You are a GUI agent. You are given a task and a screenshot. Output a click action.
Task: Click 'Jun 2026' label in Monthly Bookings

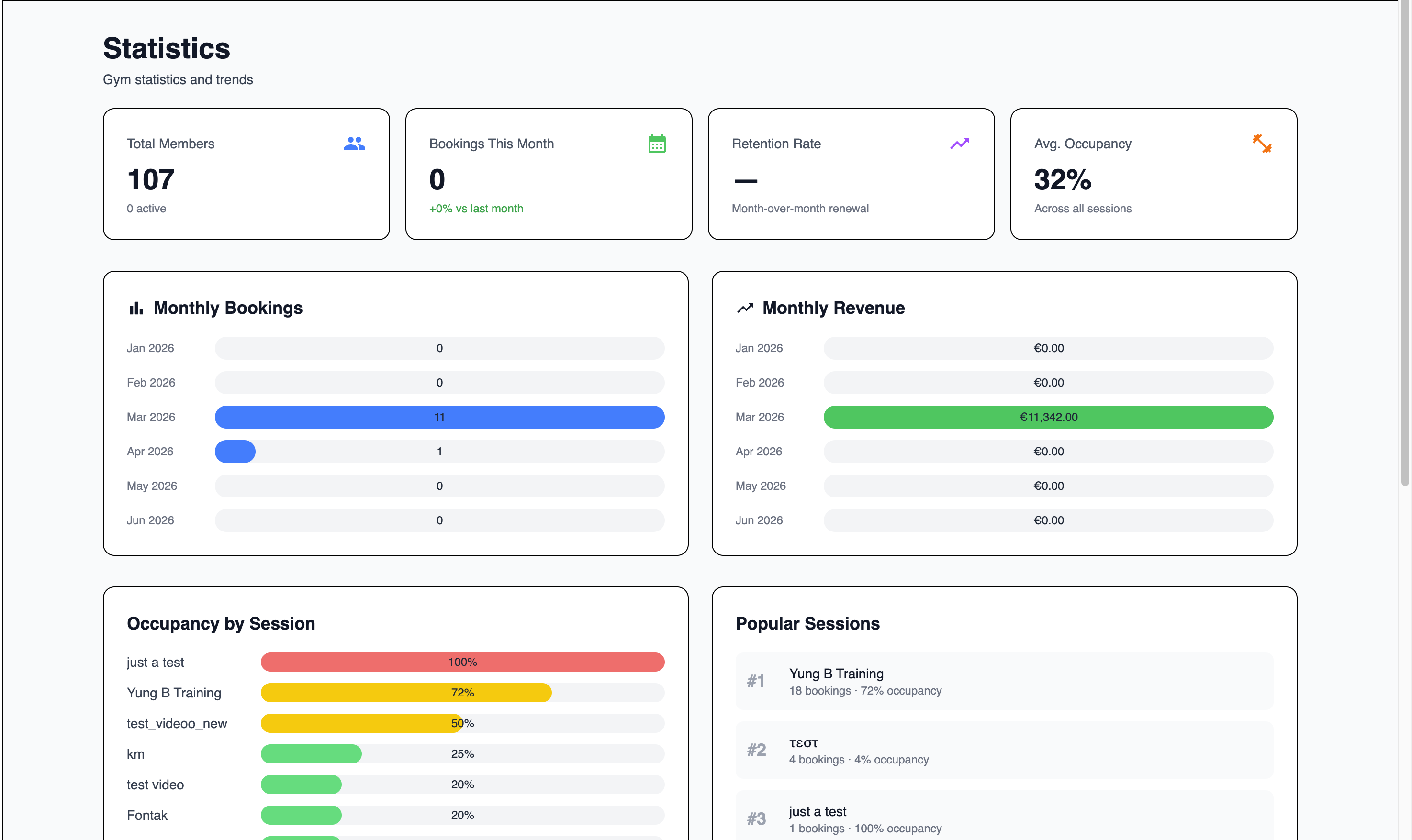point(150,520)
